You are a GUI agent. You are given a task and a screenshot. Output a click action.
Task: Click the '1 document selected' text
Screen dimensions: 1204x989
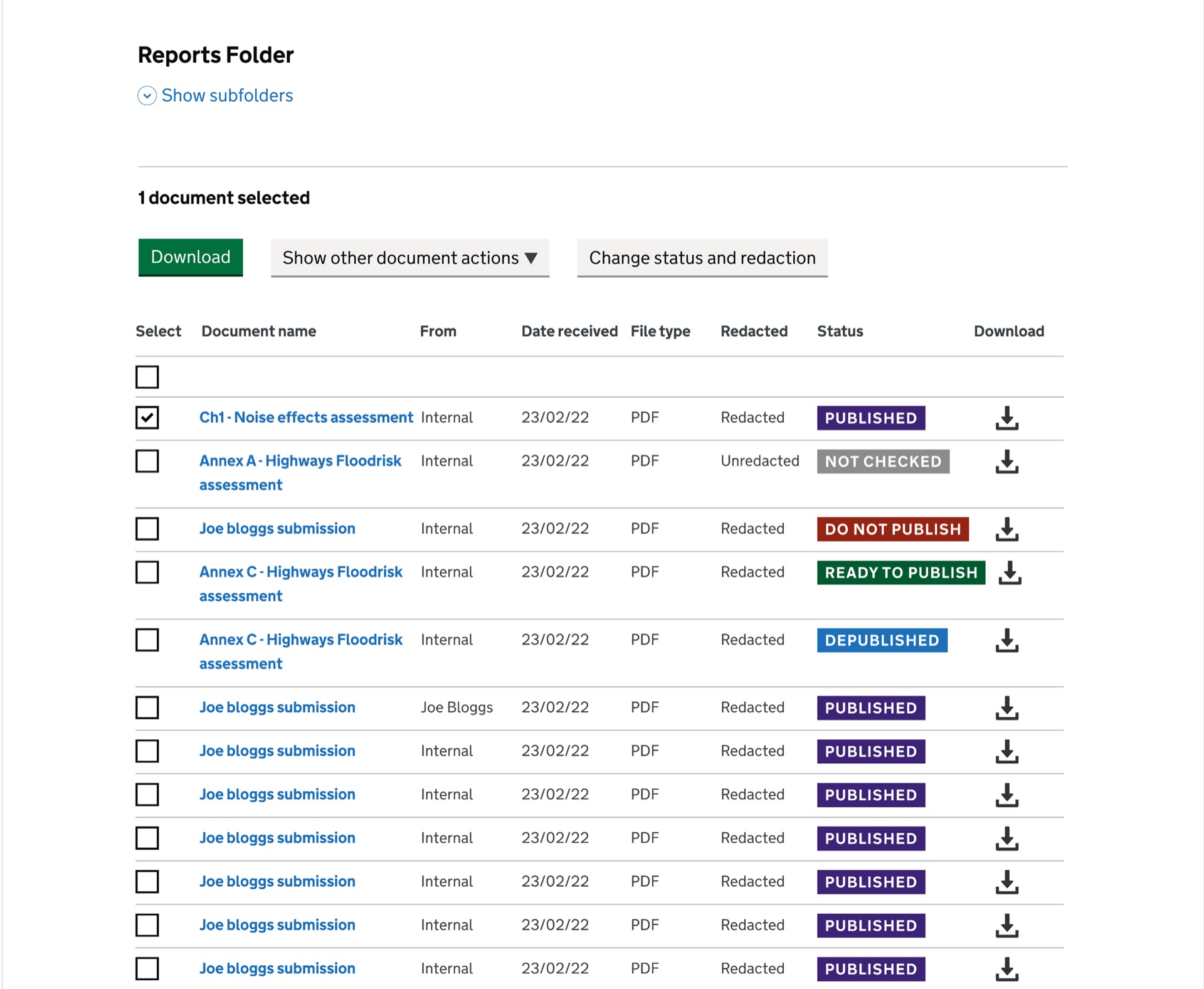click(x=224, y=198)
